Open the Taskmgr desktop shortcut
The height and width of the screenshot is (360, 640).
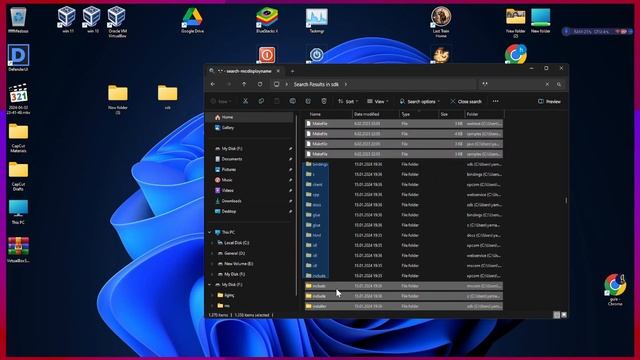click(x=317, y=20)
